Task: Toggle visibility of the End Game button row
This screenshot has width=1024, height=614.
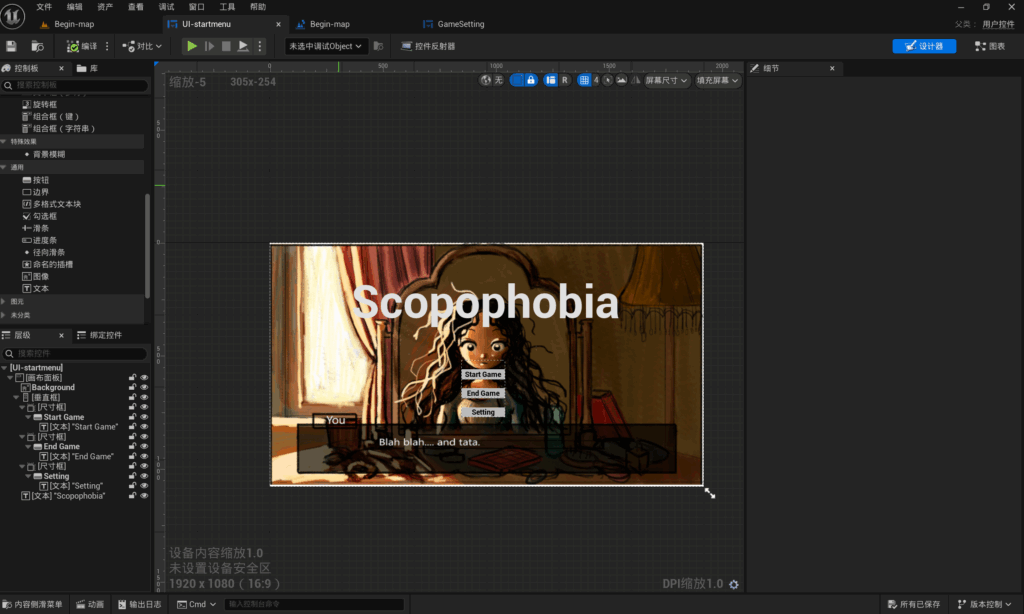Action: click(x=144, y=446)
